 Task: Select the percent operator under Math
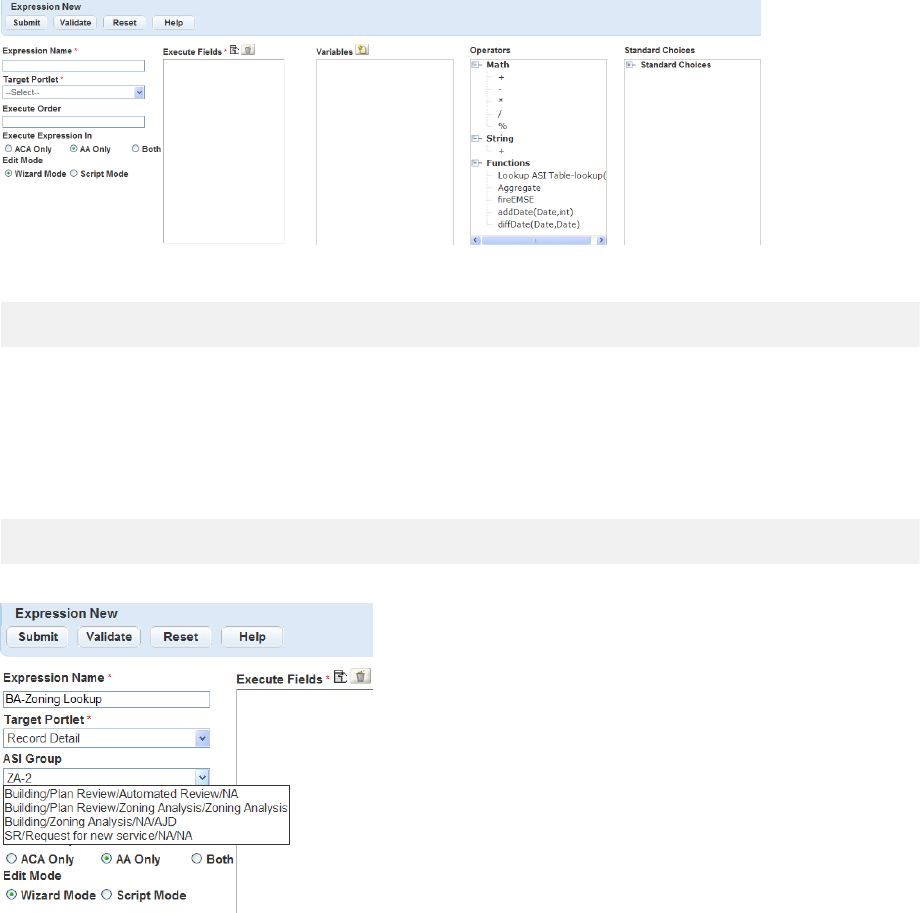[502, 126]
